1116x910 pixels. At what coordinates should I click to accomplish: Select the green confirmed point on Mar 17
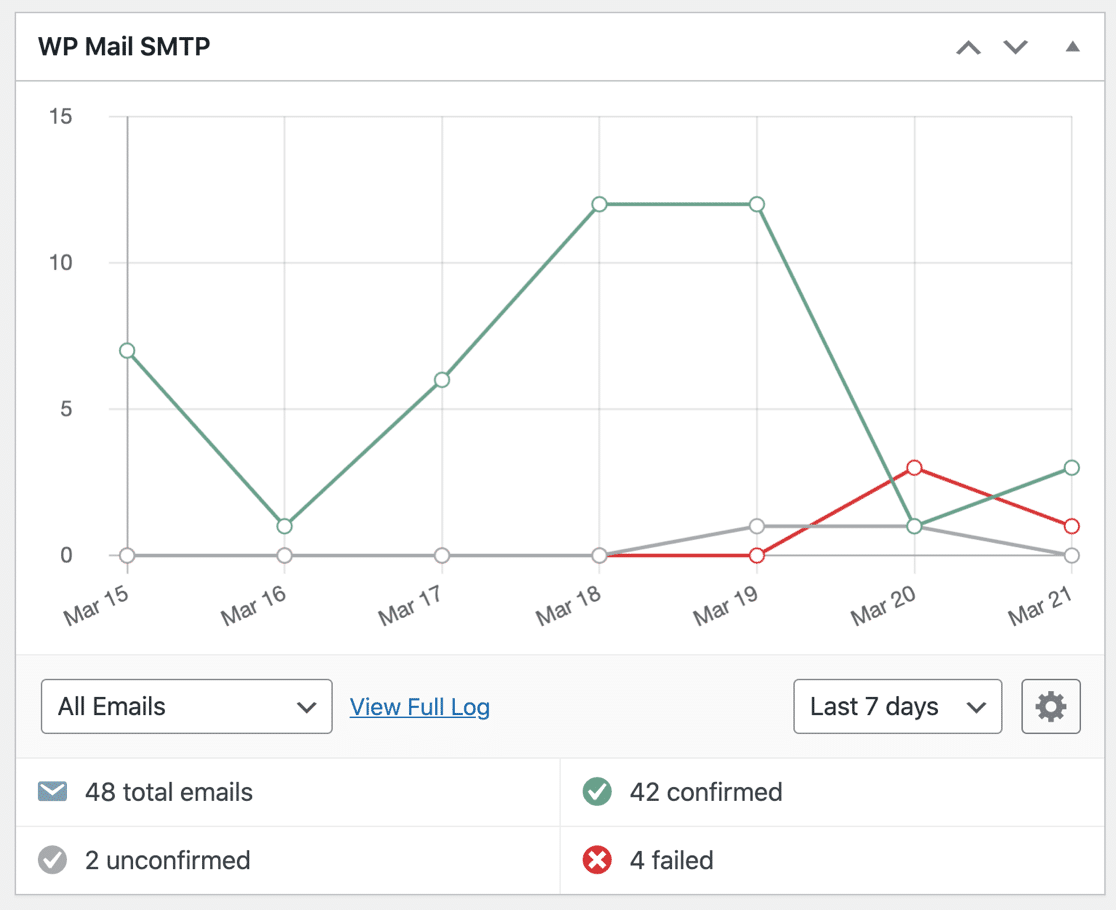tap(442, 380)
